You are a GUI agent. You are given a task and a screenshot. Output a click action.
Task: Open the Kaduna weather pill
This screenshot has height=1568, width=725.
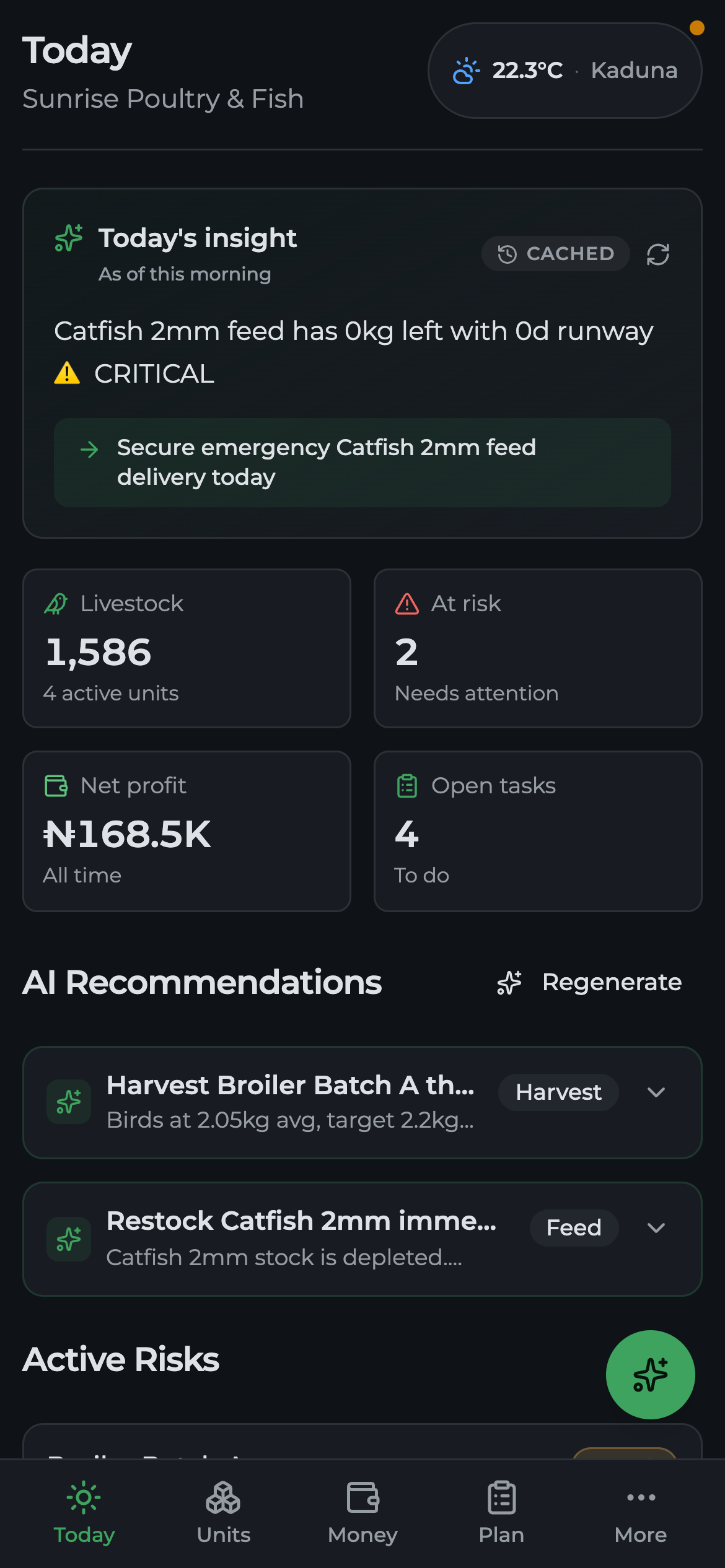[565, 71]
